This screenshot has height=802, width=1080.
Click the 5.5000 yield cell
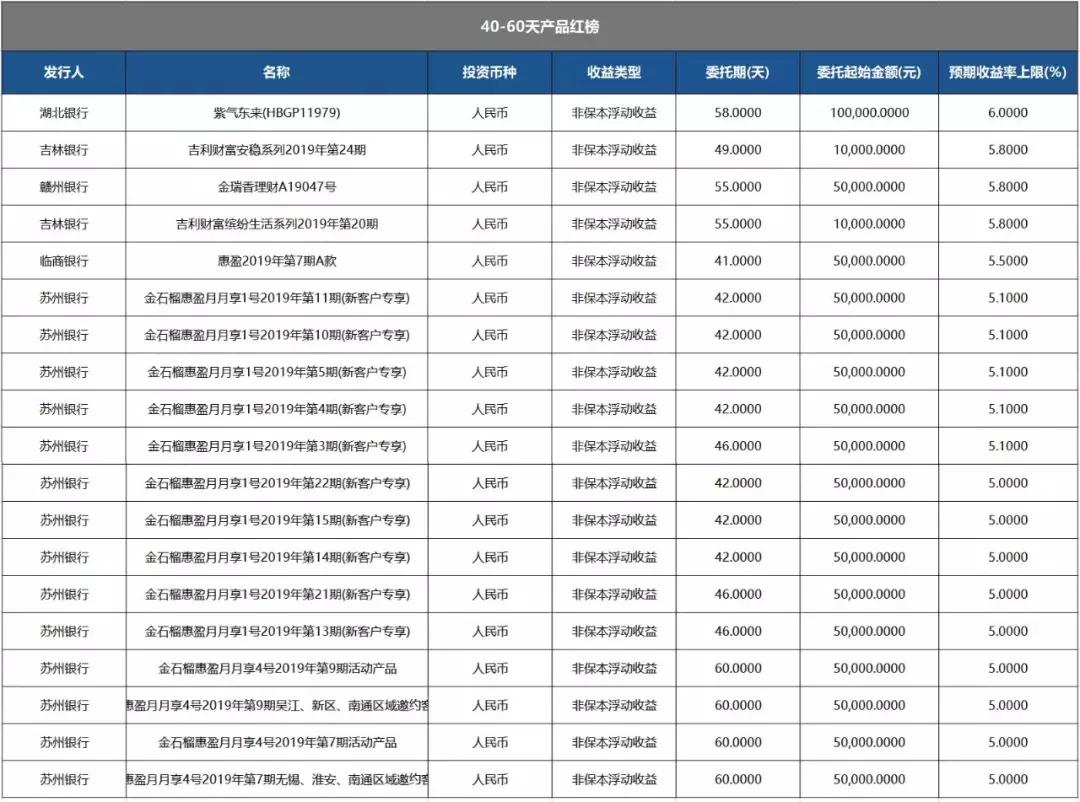pos(1008,261)
